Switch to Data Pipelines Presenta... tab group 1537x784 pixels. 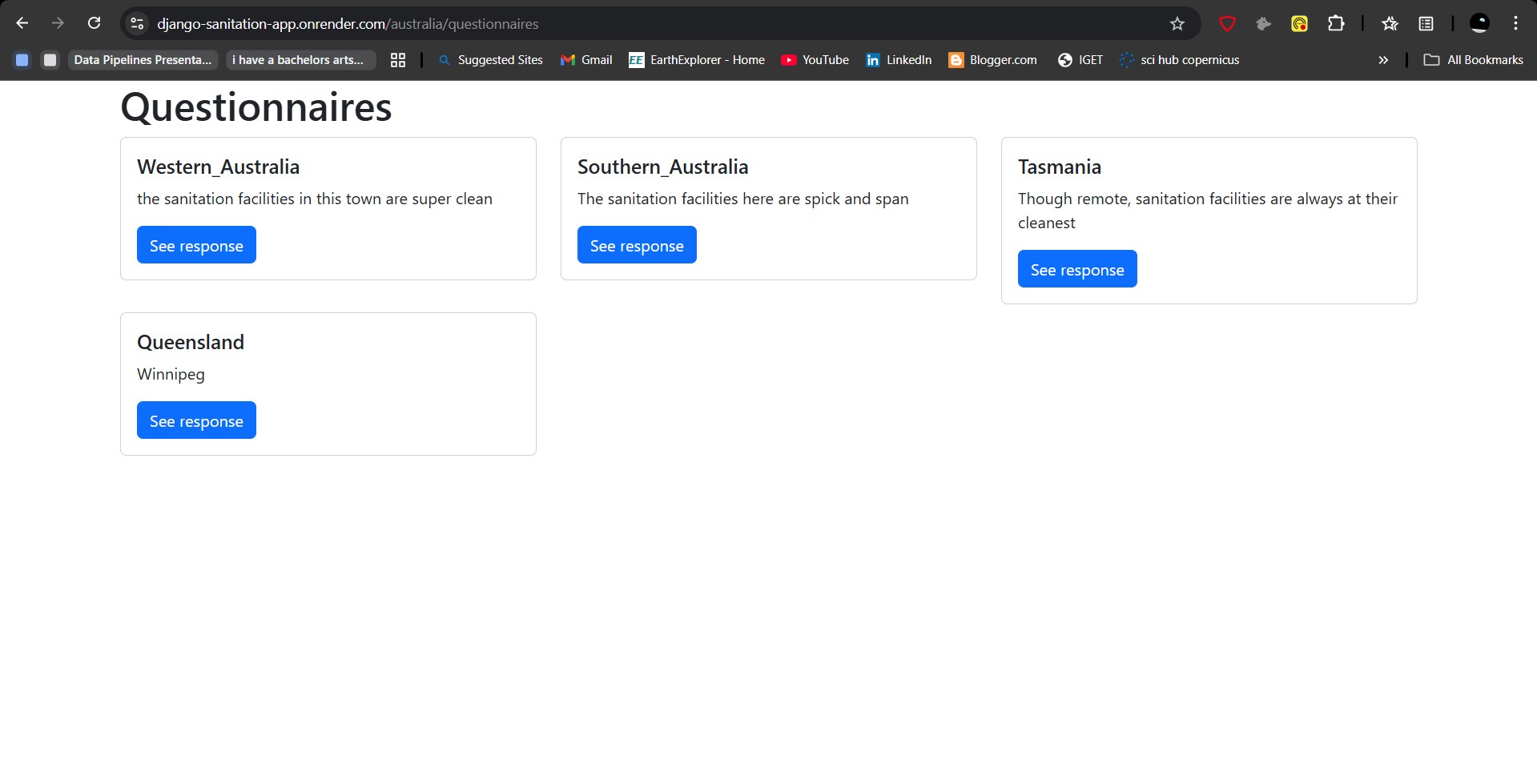pyautogui.click(x=143, y=60)
